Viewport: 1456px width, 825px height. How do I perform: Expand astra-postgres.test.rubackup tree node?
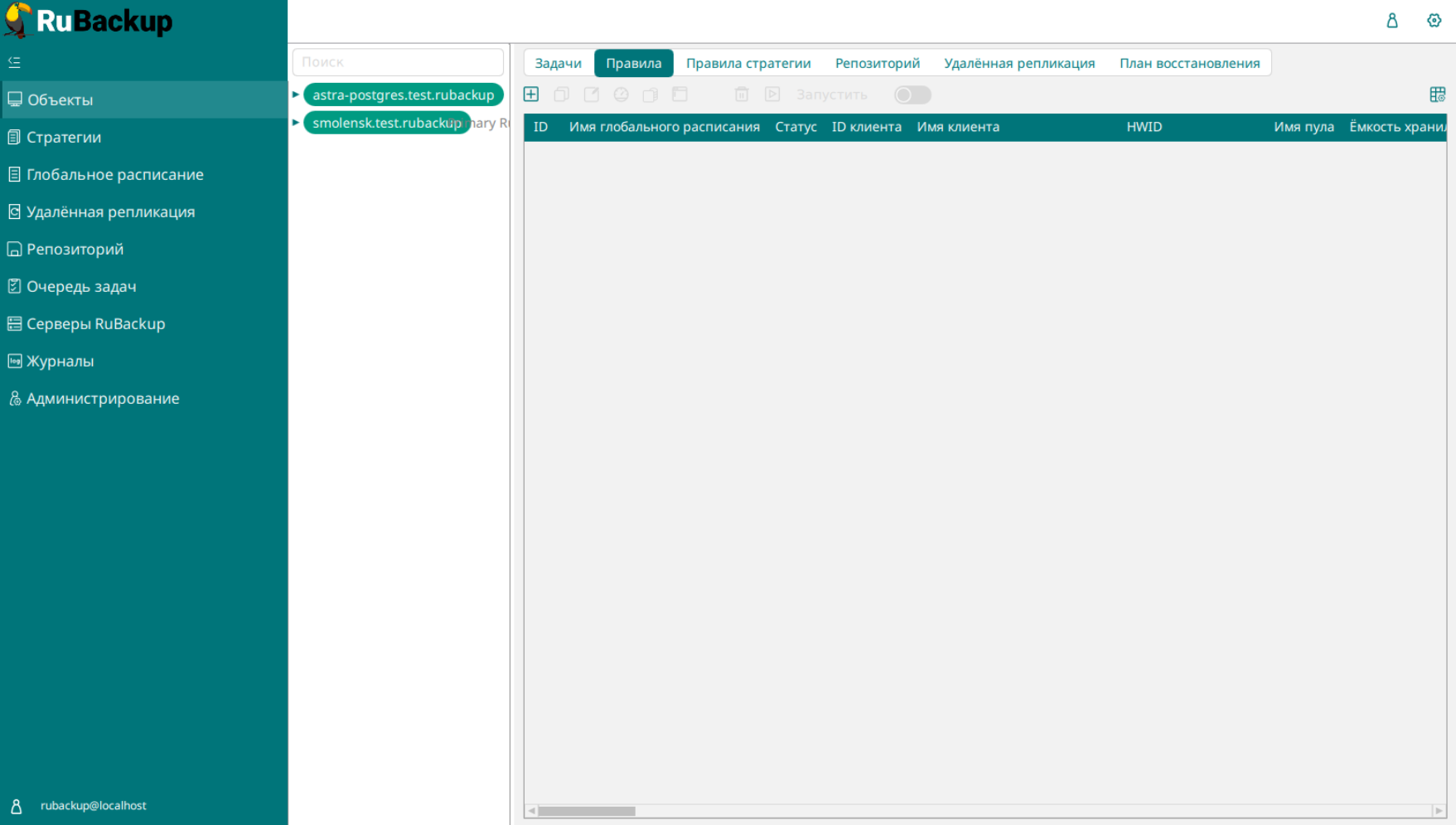(x=296, y=95)
